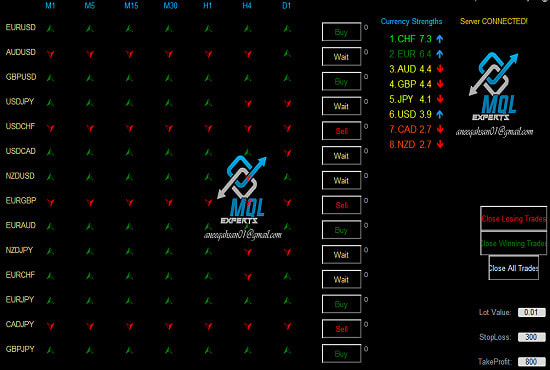The image size is (550, 370).
Task: Click EURUSD M1 green up arrow
Action: click(51, 28)
